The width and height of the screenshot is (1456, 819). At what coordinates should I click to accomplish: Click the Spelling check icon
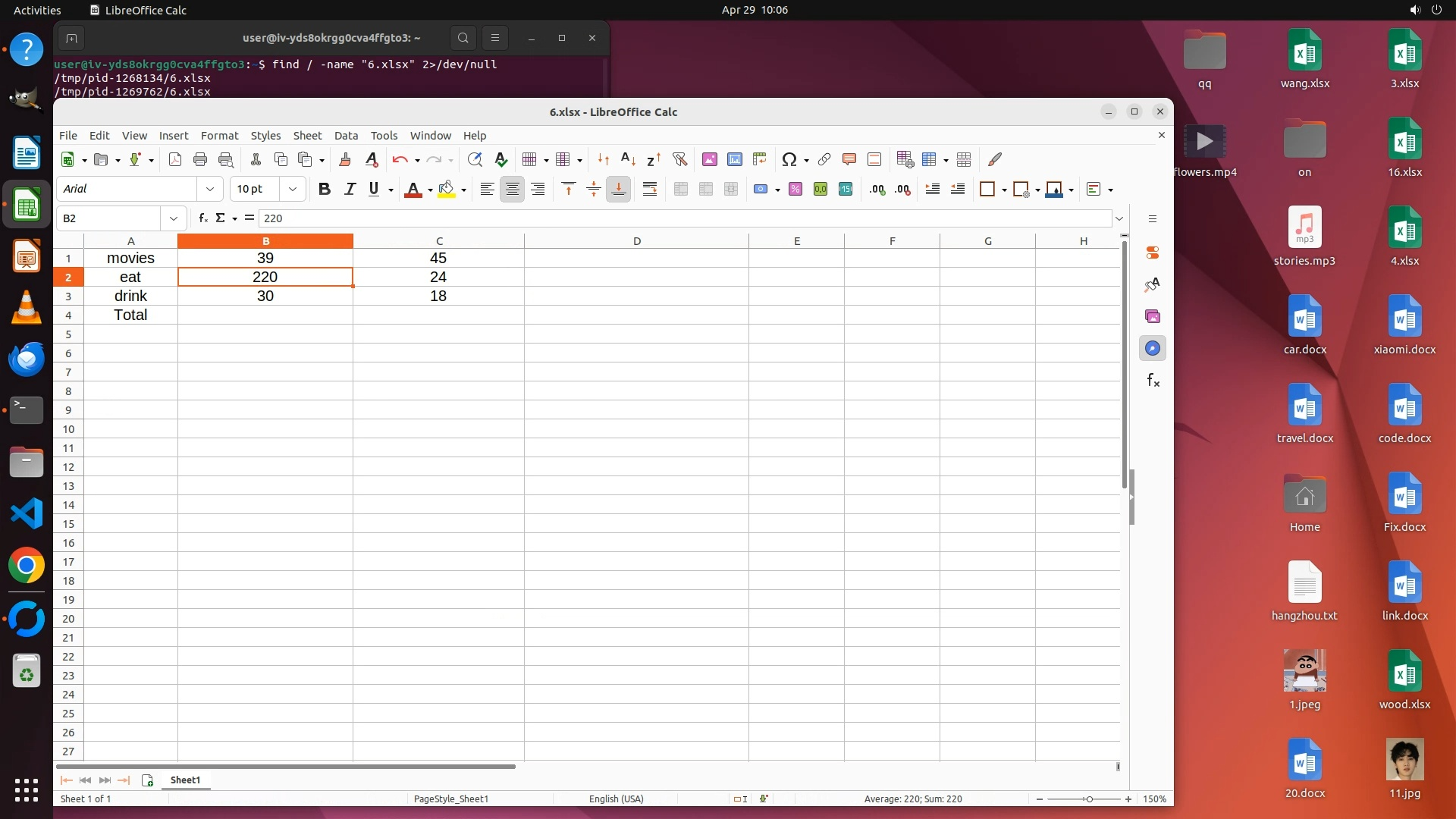[500, 159]
